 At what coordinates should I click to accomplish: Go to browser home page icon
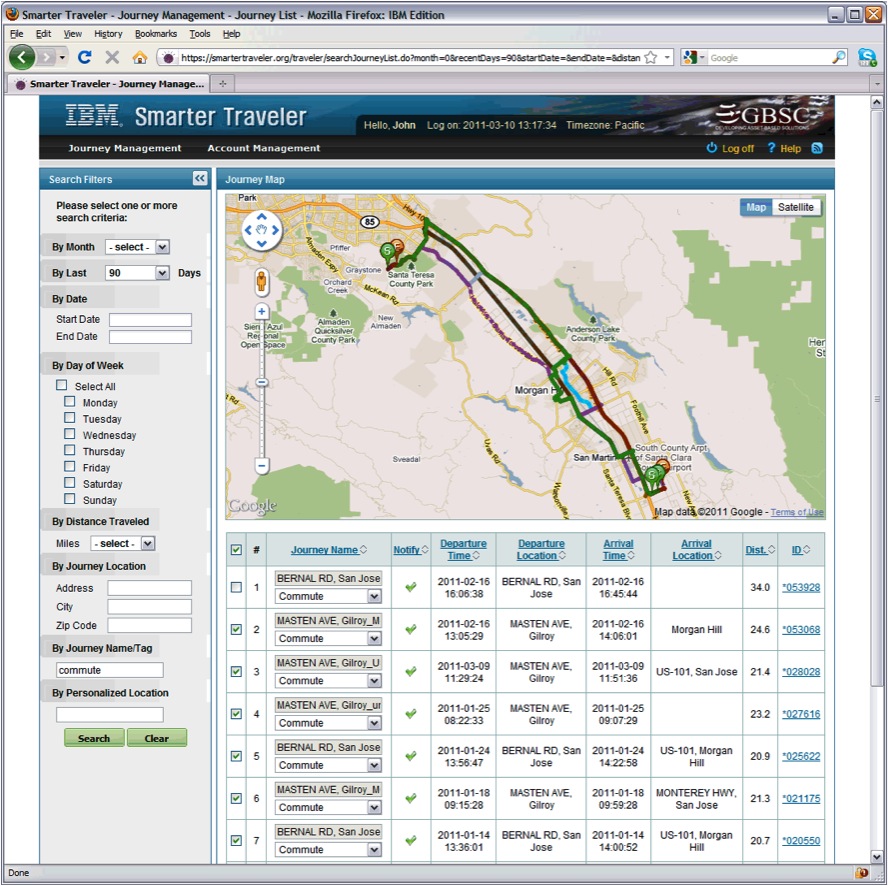[140, 58]
